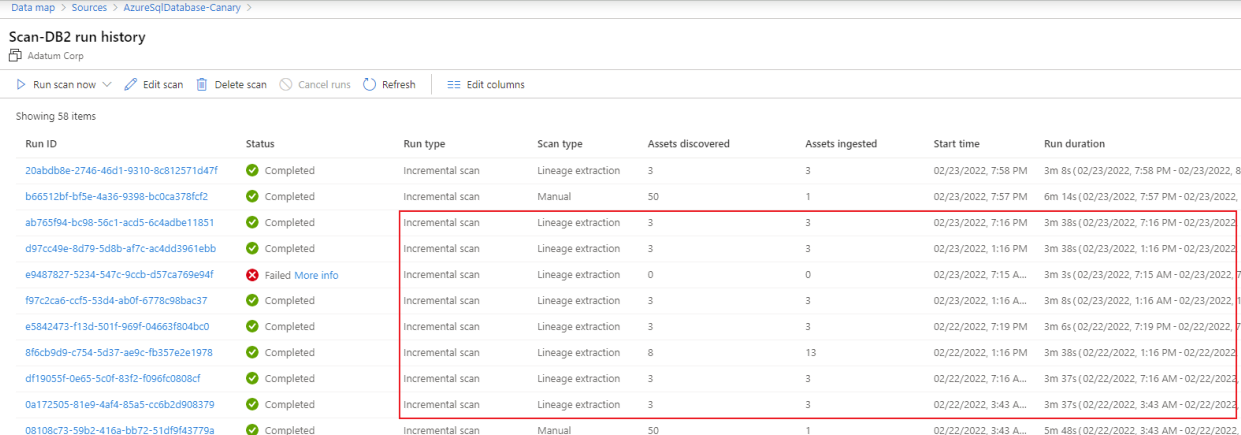Click the Adatum Corp collection icon
This screenshot has height=435, width=1241.
coord(15,55)
